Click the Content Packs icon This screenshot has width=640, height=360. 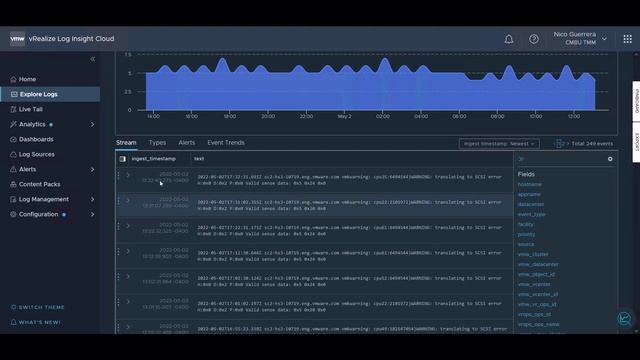coord(13,184)
